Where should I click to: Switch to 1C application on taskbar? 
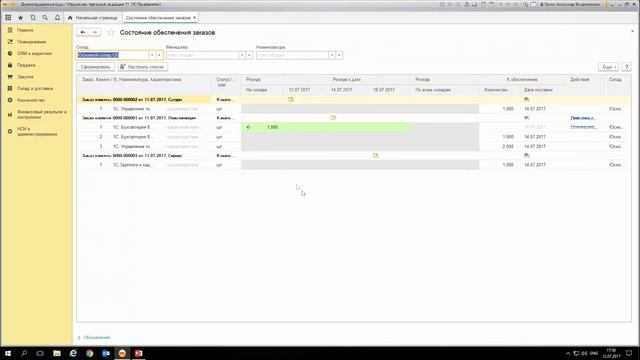coord(122,353)
